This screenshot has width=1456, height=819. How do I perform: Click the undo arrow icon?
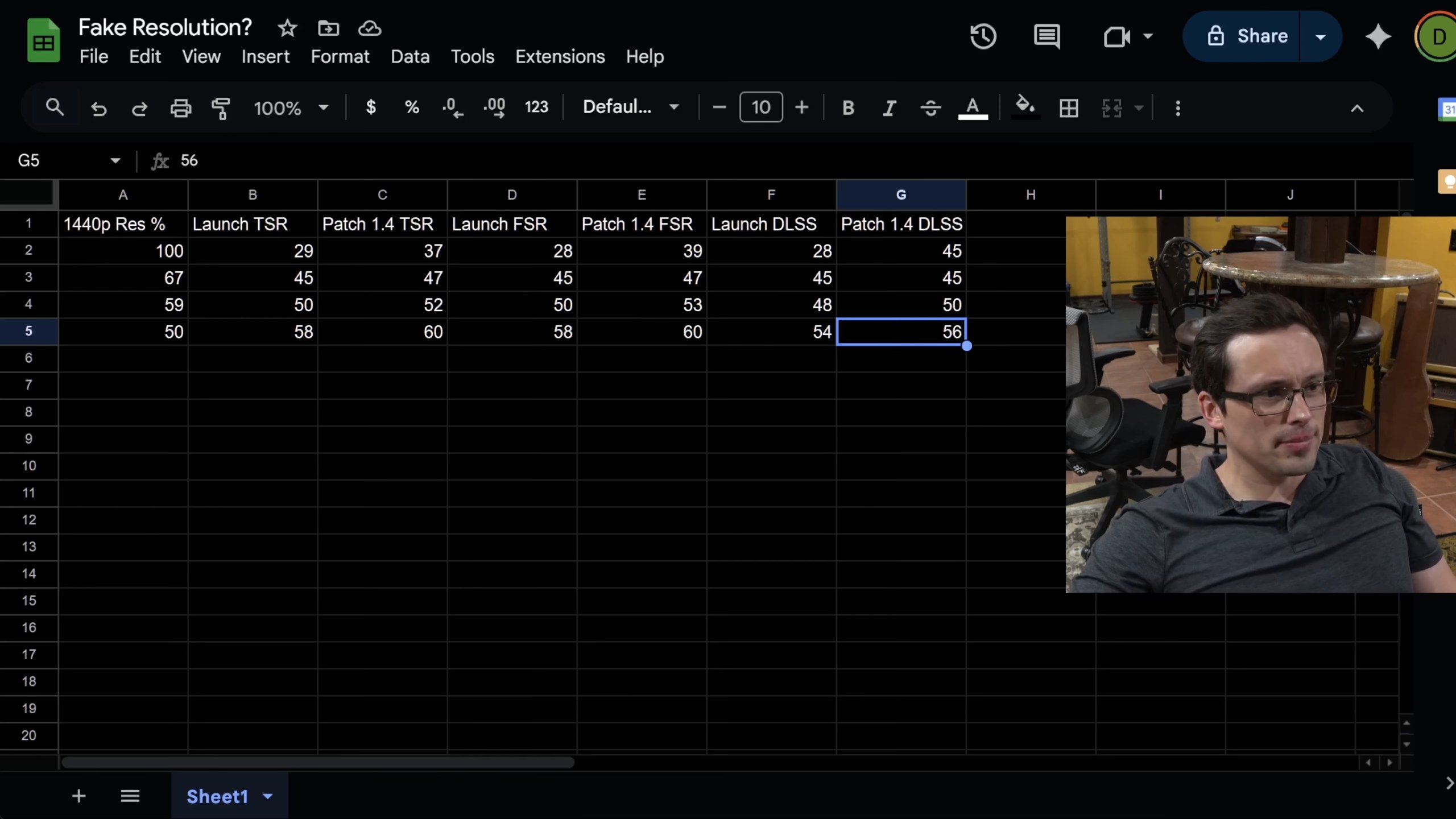tap(98, 107)
